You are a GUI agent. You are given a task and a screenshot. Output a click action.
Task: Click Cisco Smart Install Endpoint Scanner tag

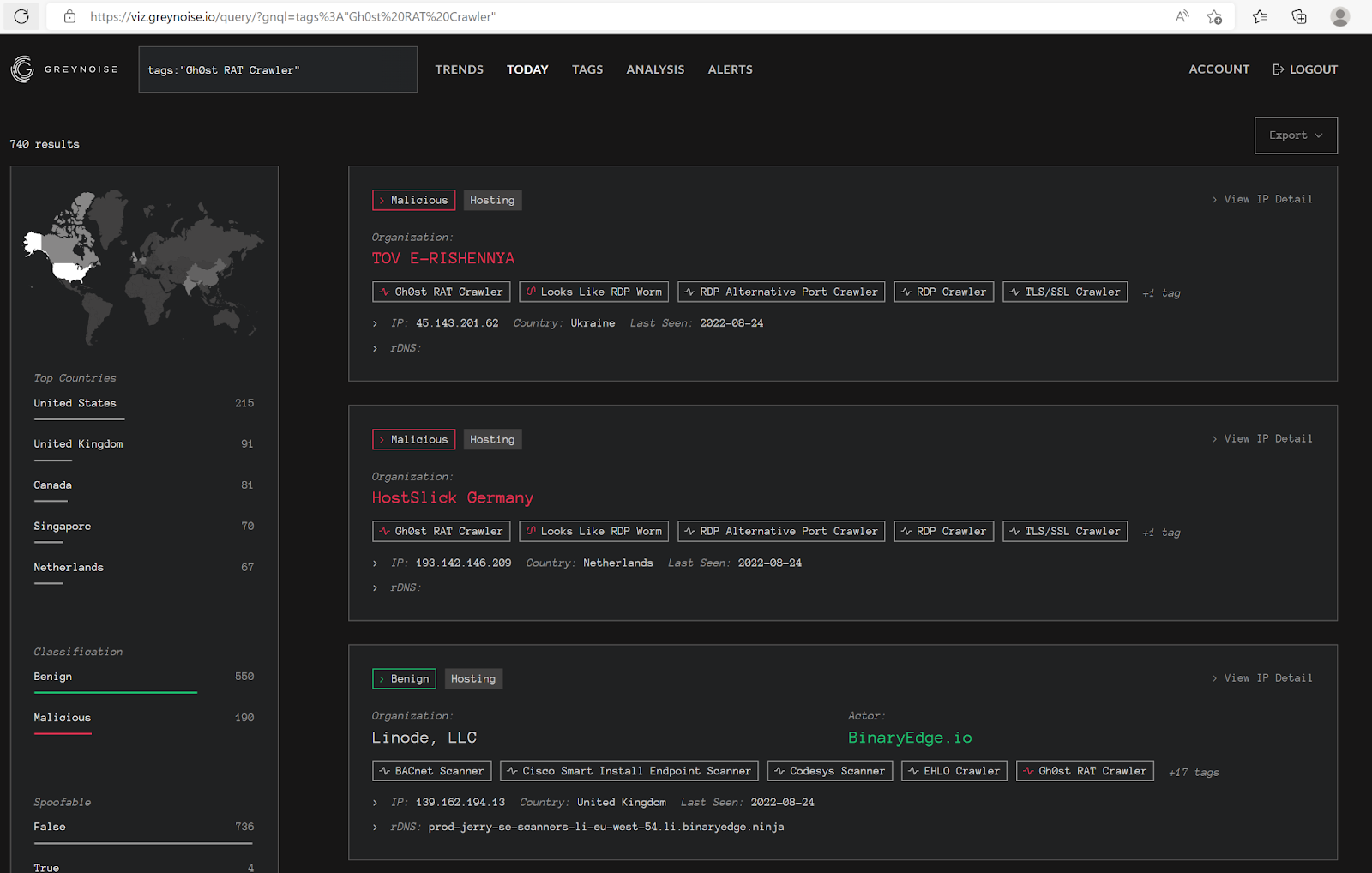629,771
